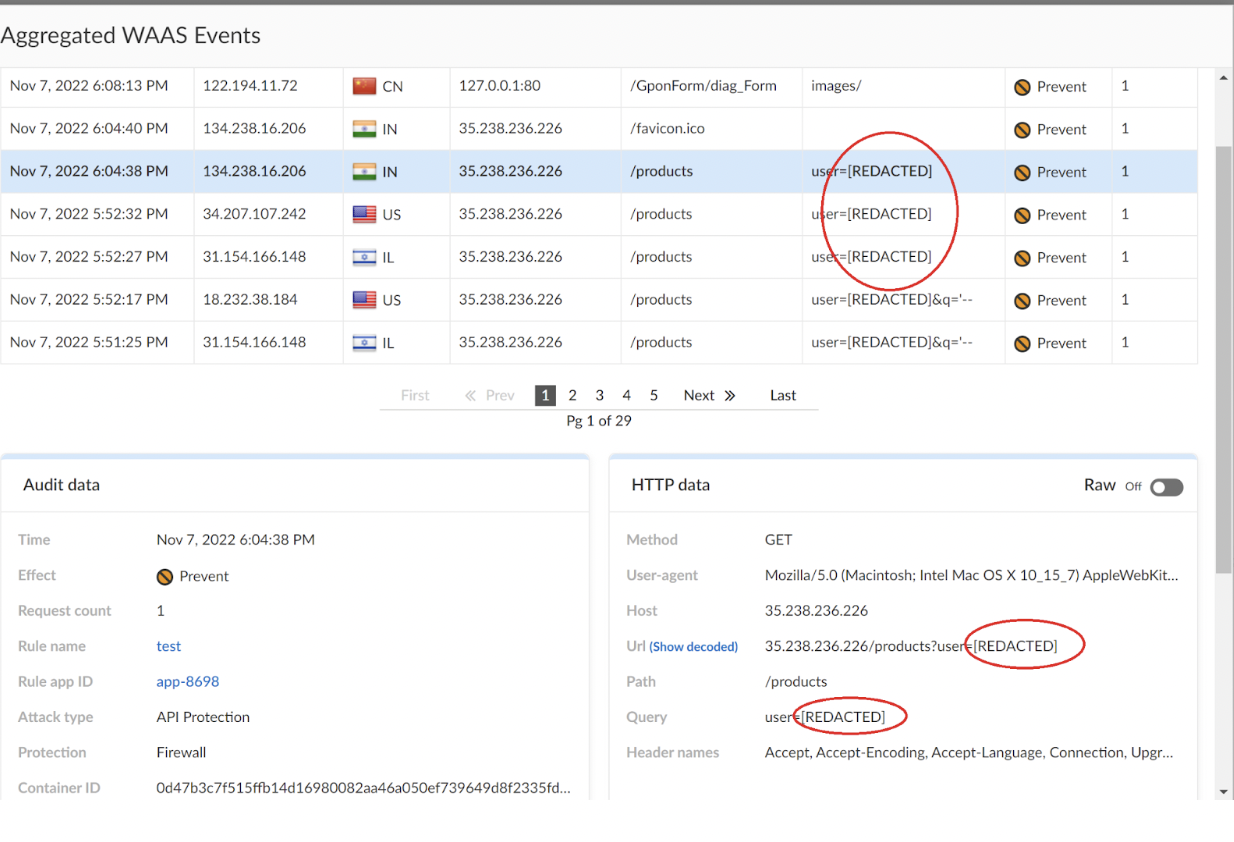Go to pagination page 5
The height and width of the screenshot is (842, 1234).
coord(653,395)
